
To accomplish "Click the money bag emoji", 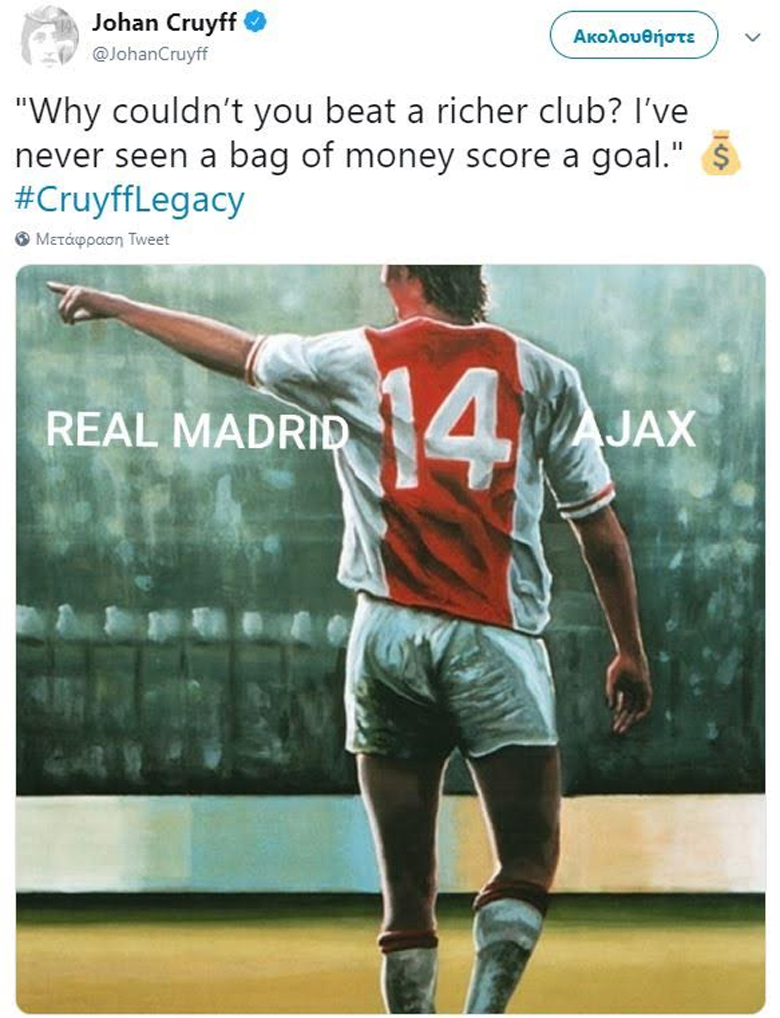I will pos(722,153).
